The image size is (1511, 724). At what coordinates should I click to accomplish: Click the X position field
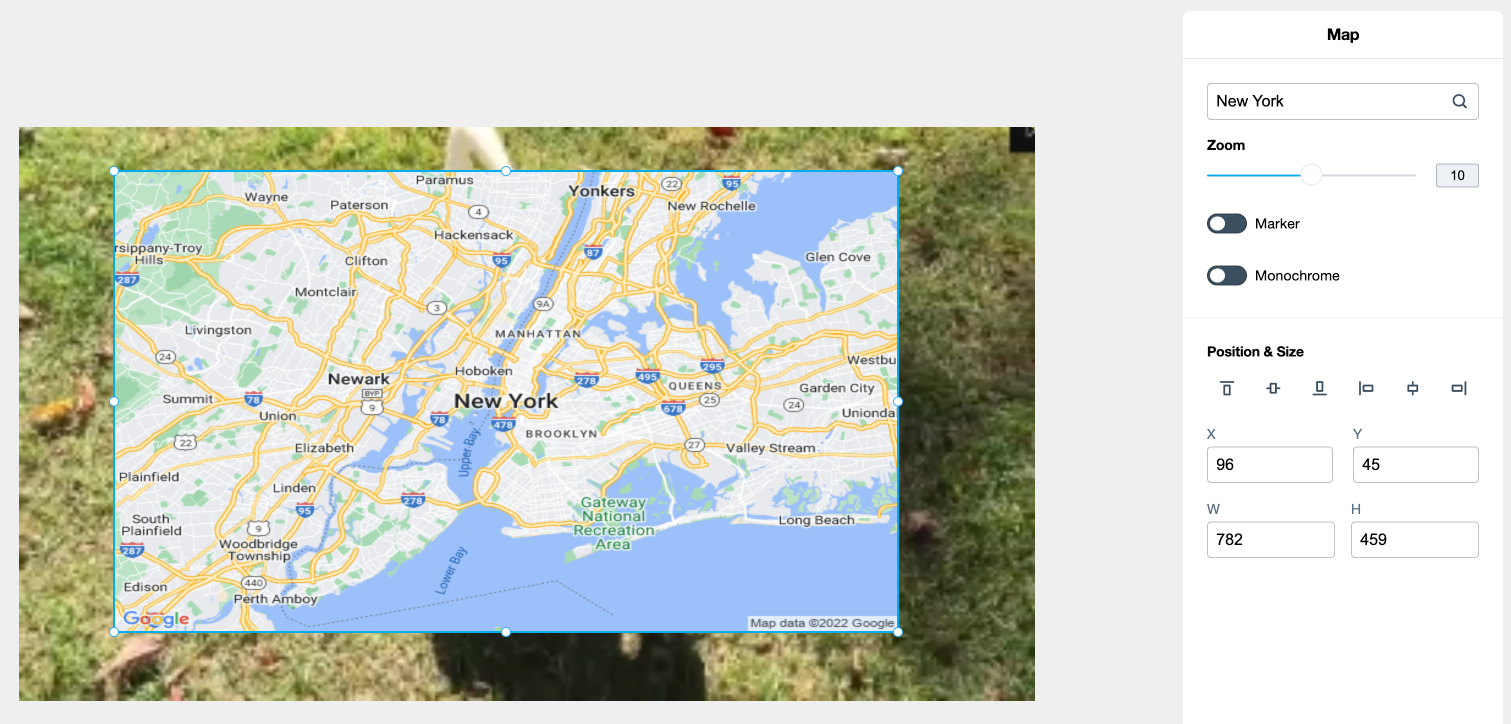point(1270,465)
